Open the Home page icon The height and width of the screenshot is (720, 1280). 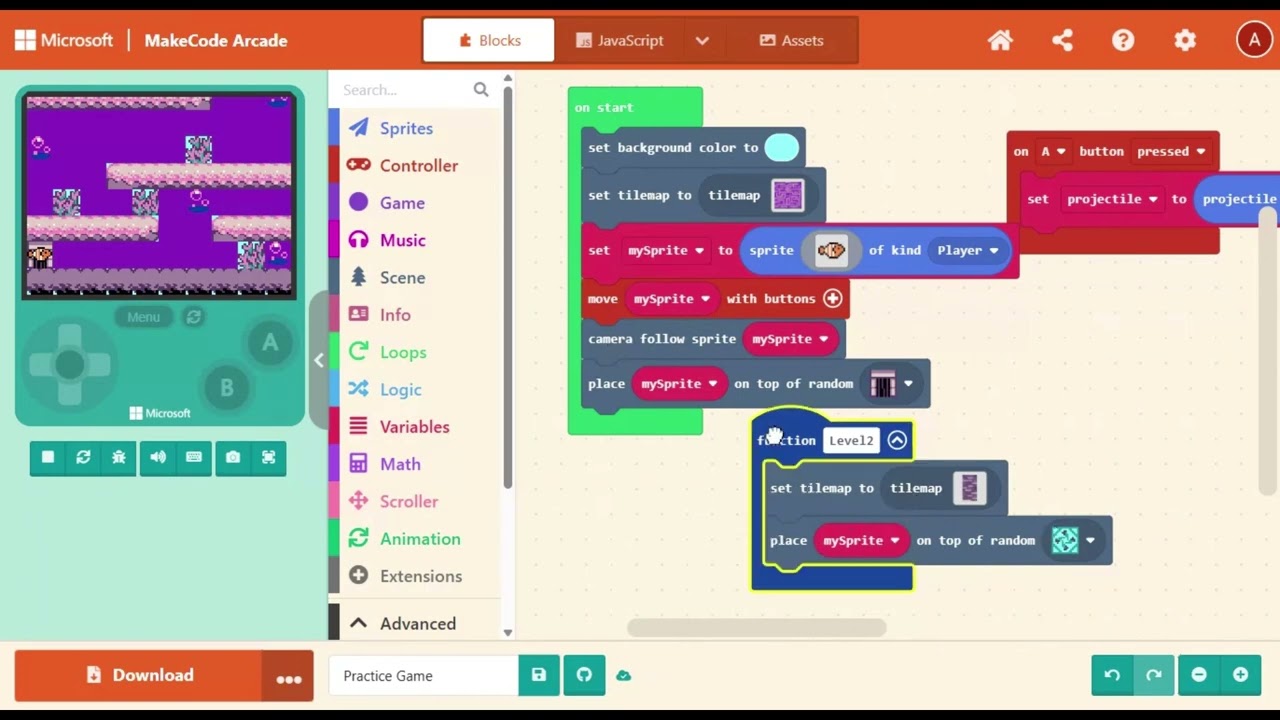pos(1000,40)
